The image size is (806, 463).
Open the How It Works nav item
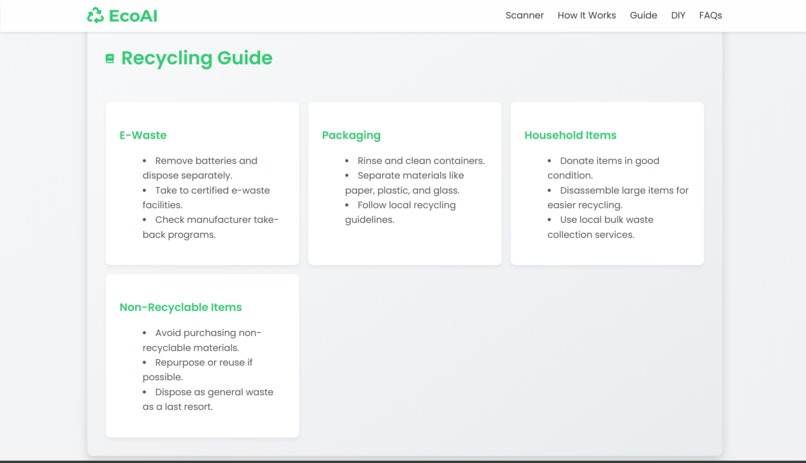tap(587, 15)
